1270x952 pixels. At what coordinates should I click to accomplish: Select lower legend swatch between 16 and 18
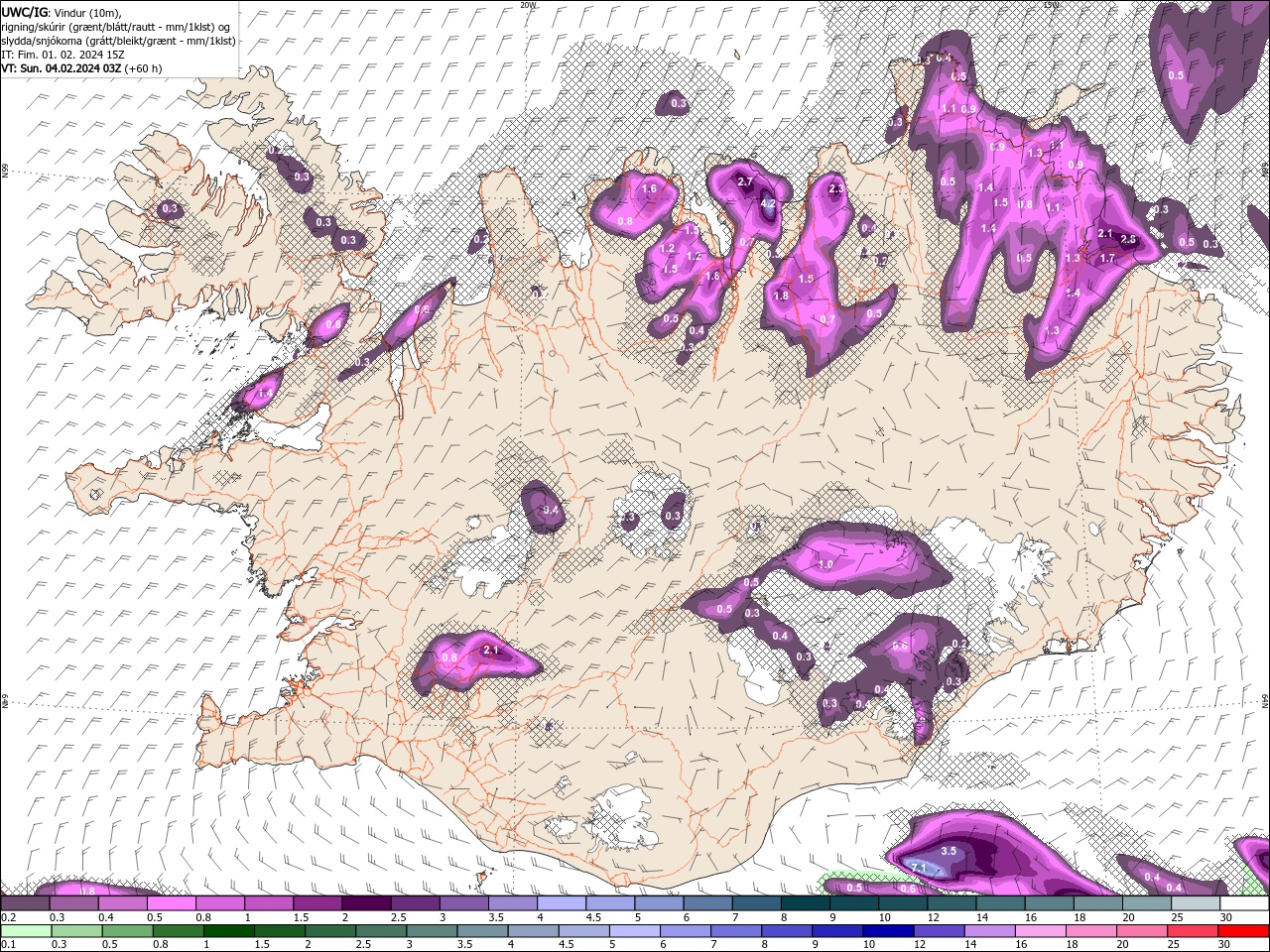1041,931
